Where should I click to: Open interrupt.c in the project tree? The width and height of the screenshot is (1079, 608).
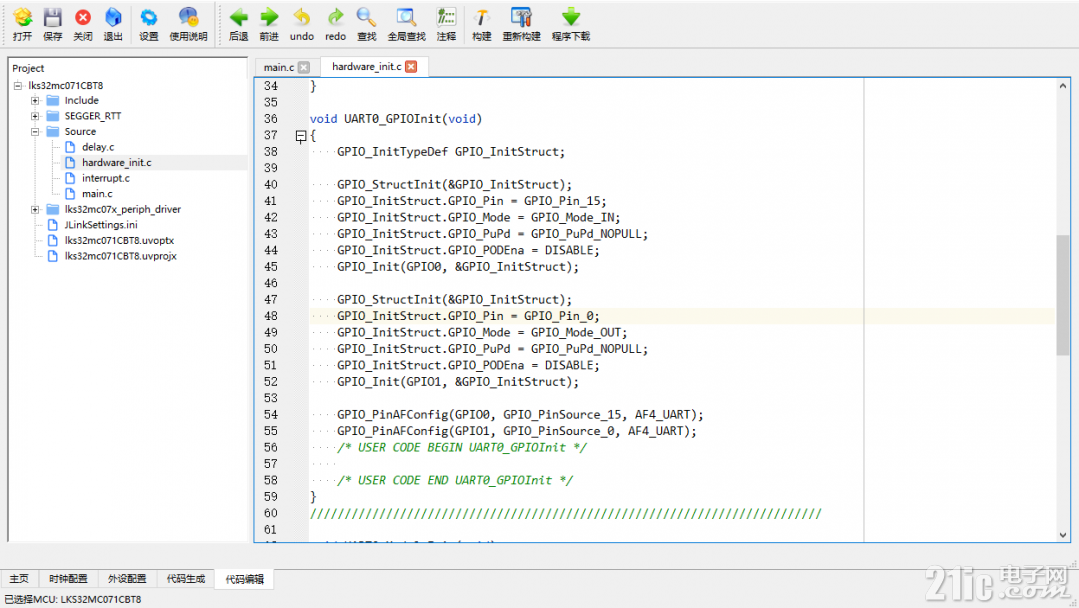click(105, 178)
